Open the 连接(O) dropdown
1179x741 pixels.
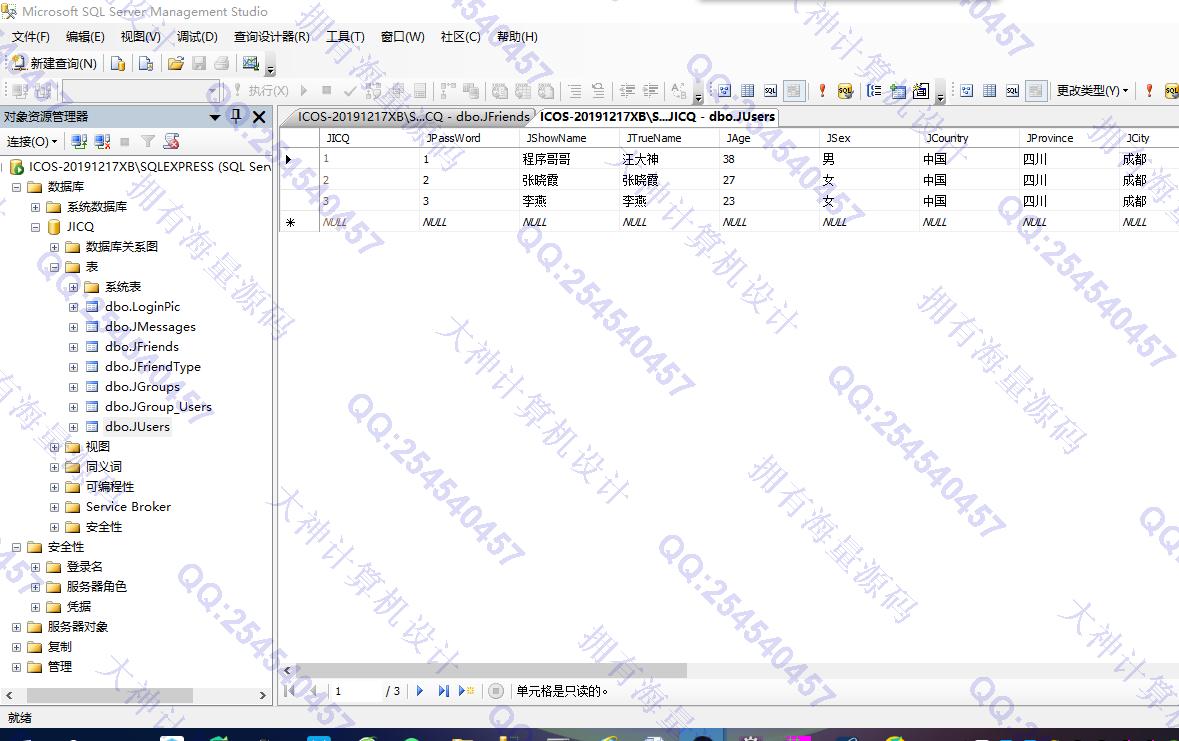point(32,141)
